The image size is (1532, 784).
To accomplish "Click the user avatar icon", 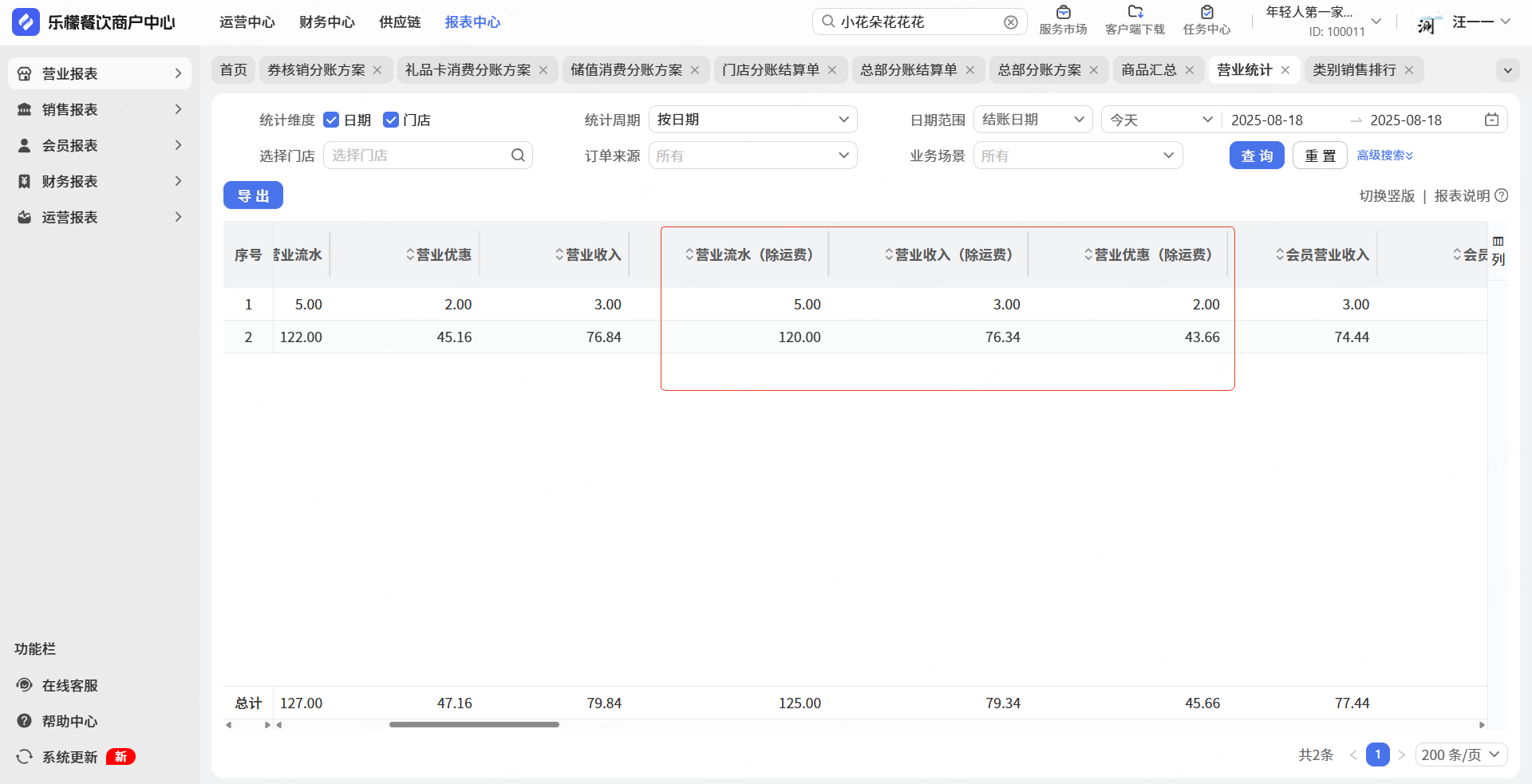I will point(1427,22).
